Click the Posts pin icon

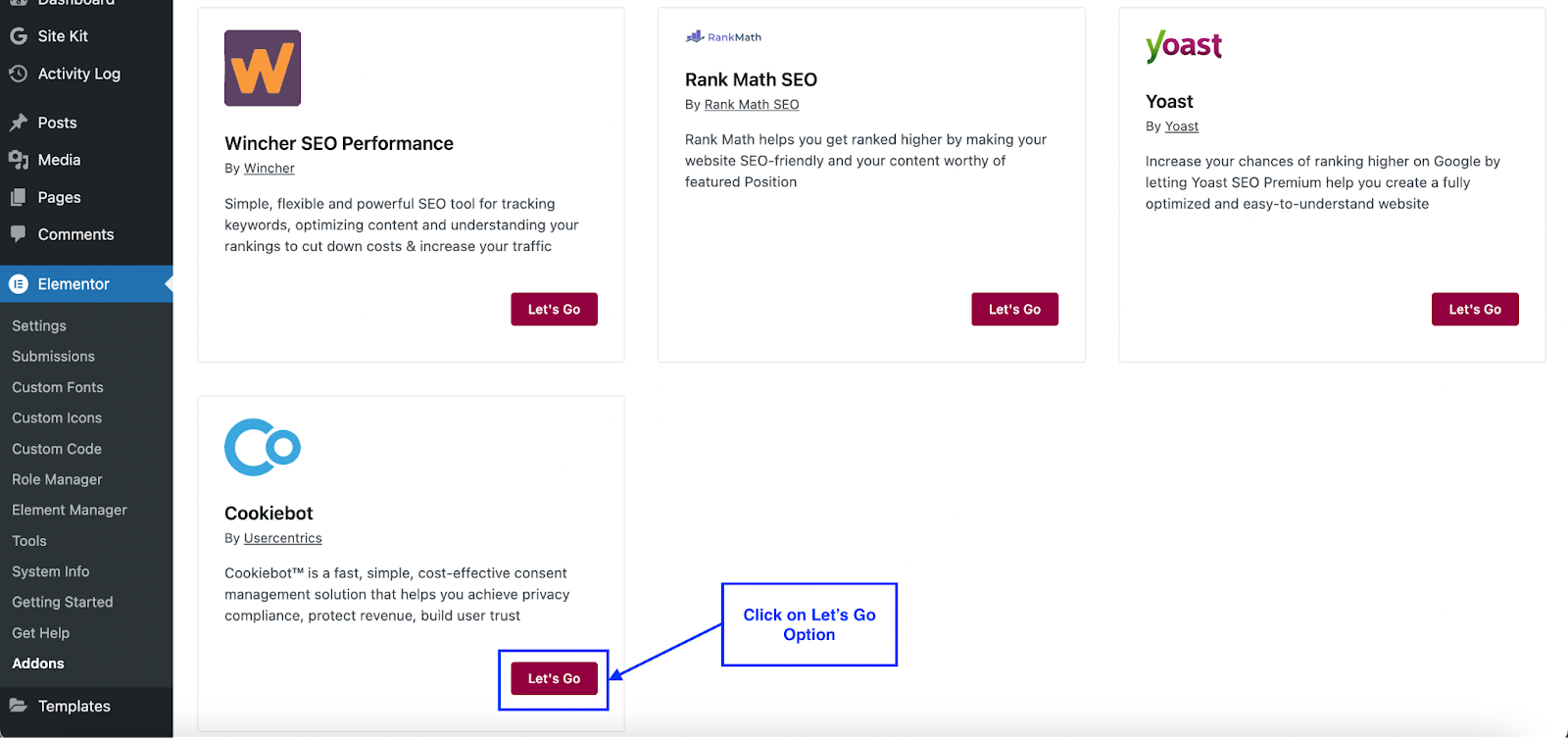pyautogui.click(x=18, y=123)
